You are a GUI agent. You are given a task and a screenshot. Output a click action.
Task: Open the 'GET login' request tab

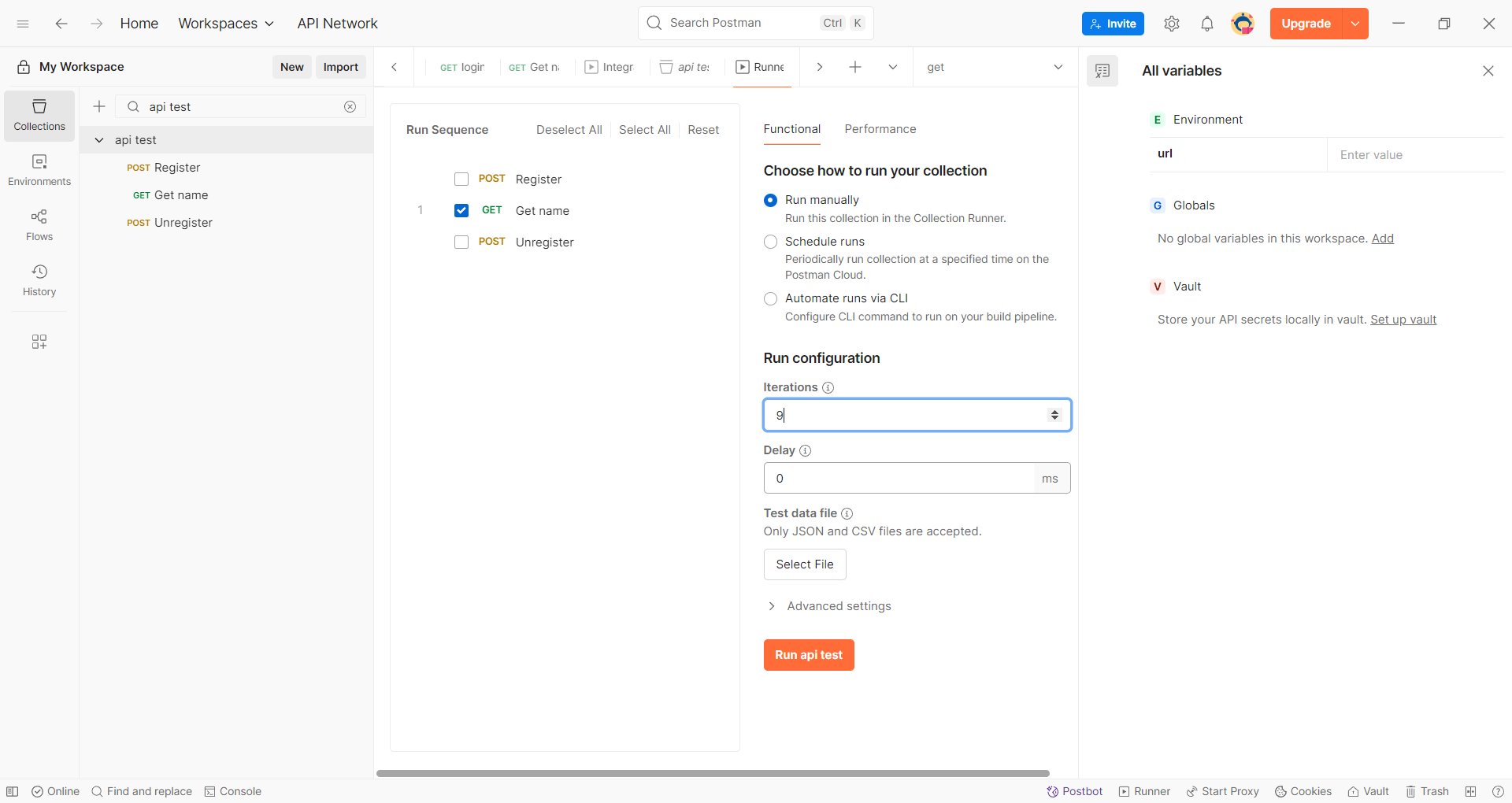(x=462, y=67)
